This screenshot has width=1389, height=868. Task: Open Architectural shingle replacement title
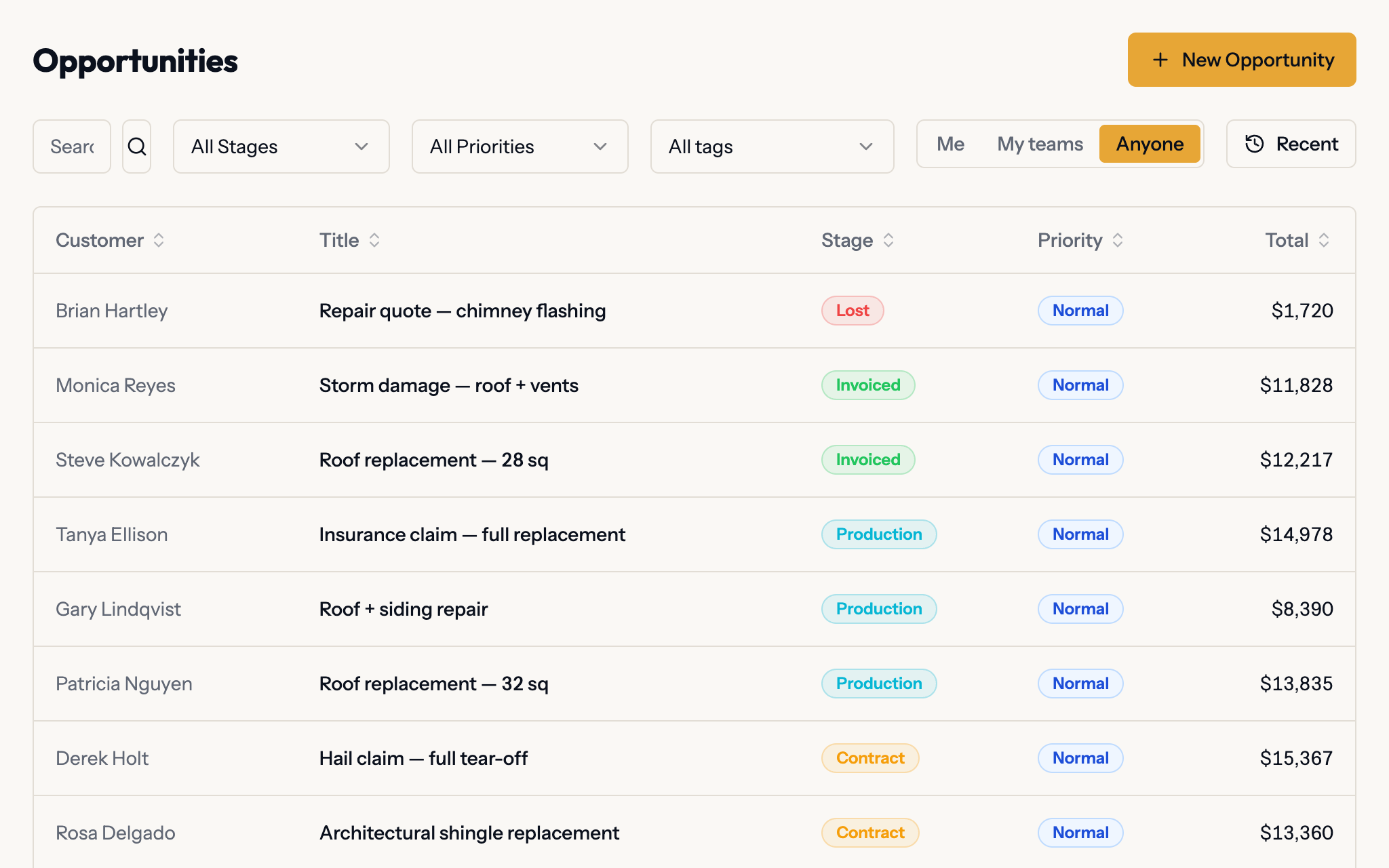(x=469, y=833)
